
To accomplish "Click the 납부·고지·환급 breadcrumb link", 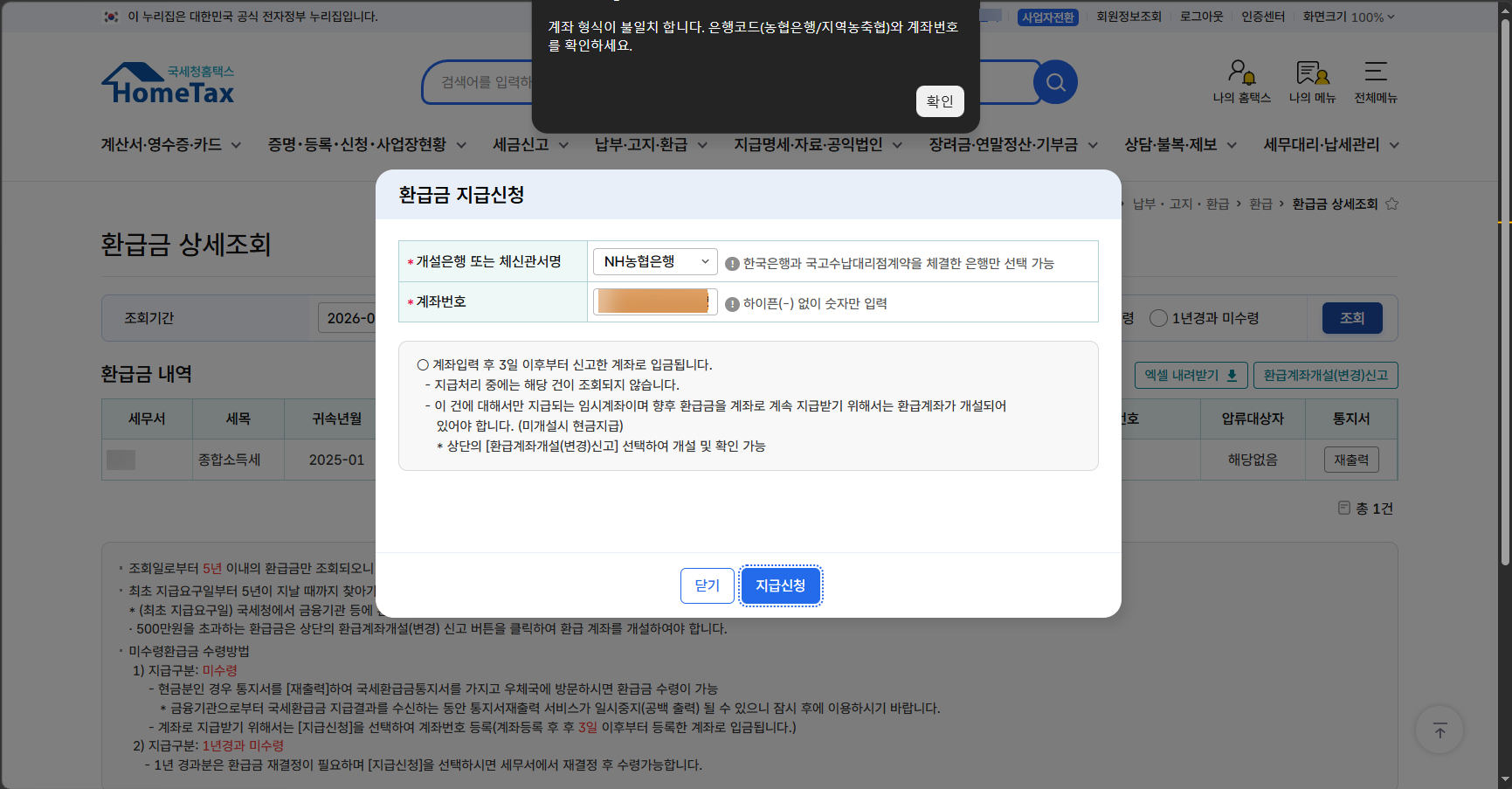I will coord(1181,204).
